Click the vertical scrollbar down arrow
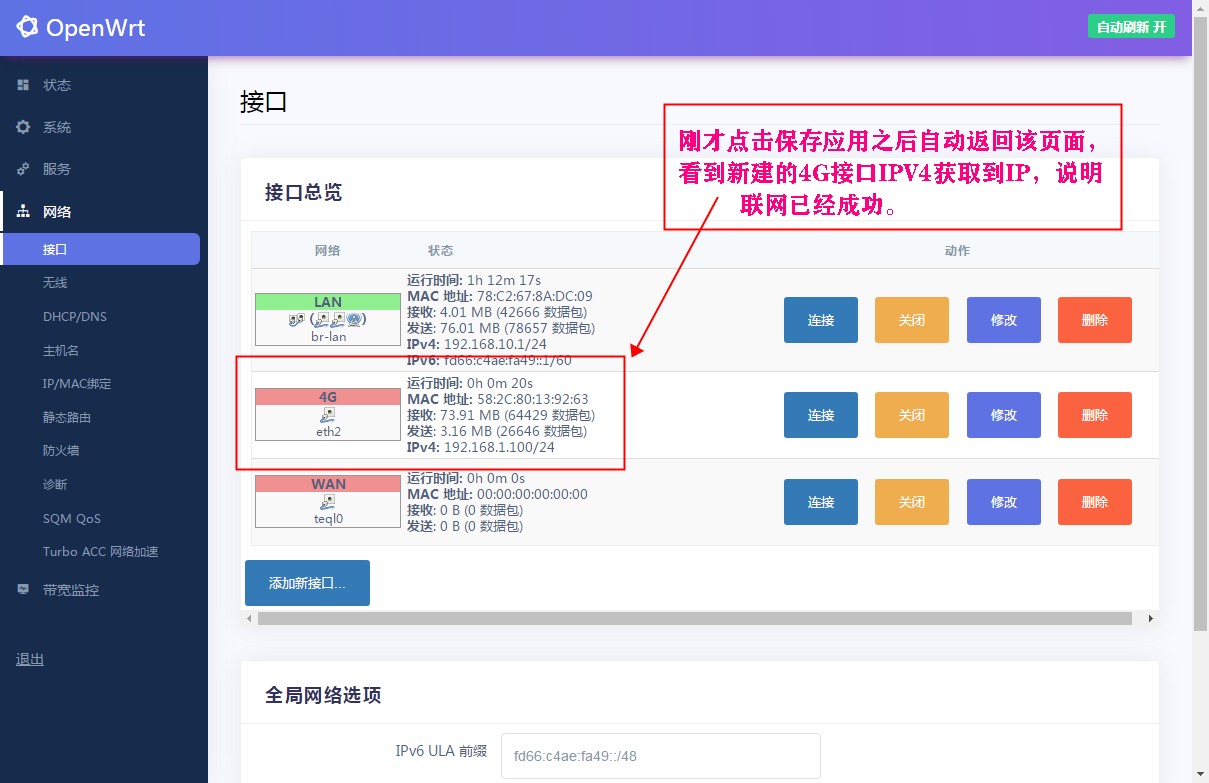 [x=1201, y=775]
